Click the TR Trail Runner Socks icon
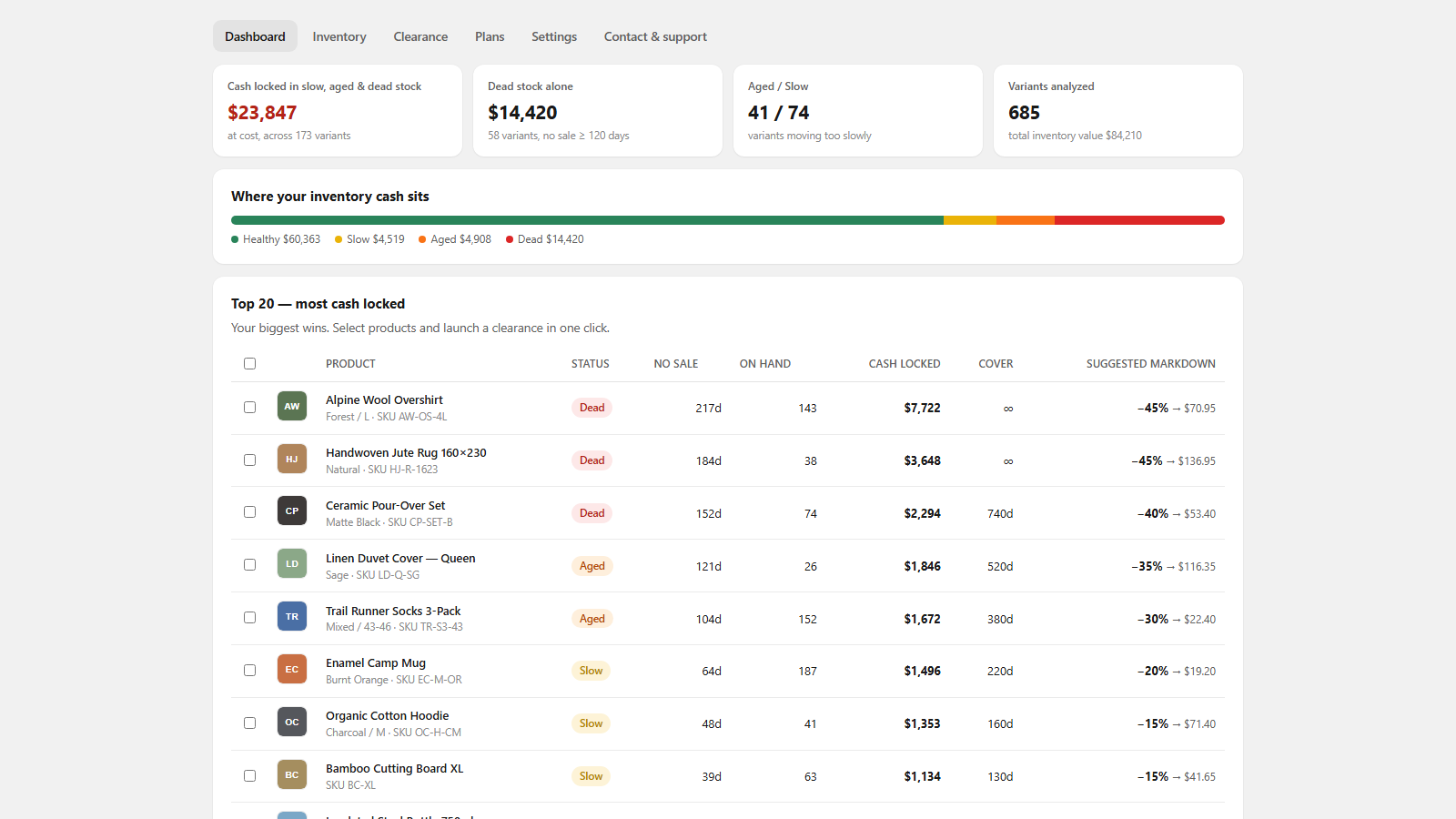The width and height of the screenshot is (1456, 819). click(291, 617)
